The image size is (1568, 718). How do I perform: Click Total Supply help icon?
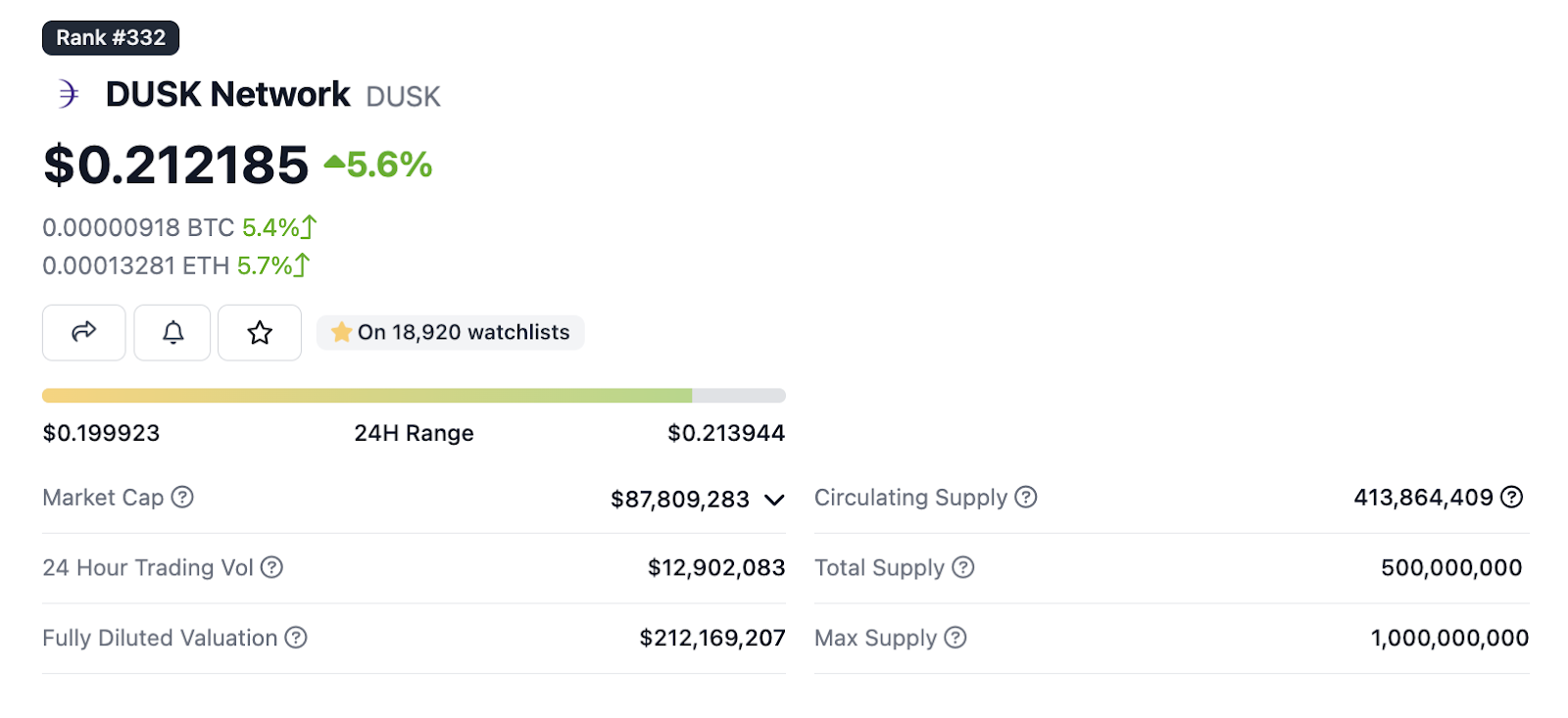coord(963,567)
